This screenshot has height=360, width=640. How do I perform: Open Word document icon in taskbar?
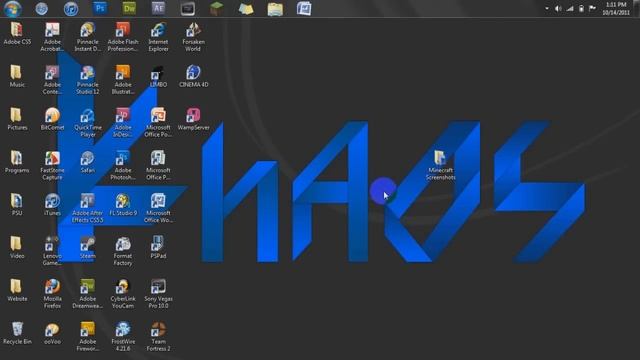click(304, 9)
